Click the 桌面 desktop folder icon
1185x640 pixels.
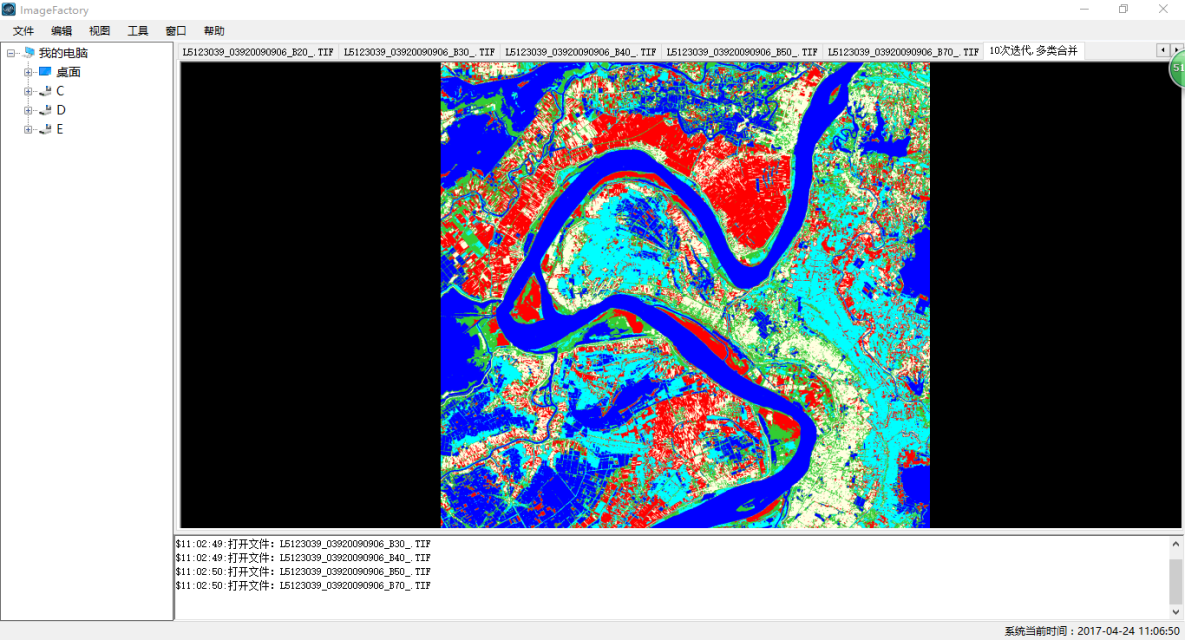pyautogui.click(x=45, y=72)
